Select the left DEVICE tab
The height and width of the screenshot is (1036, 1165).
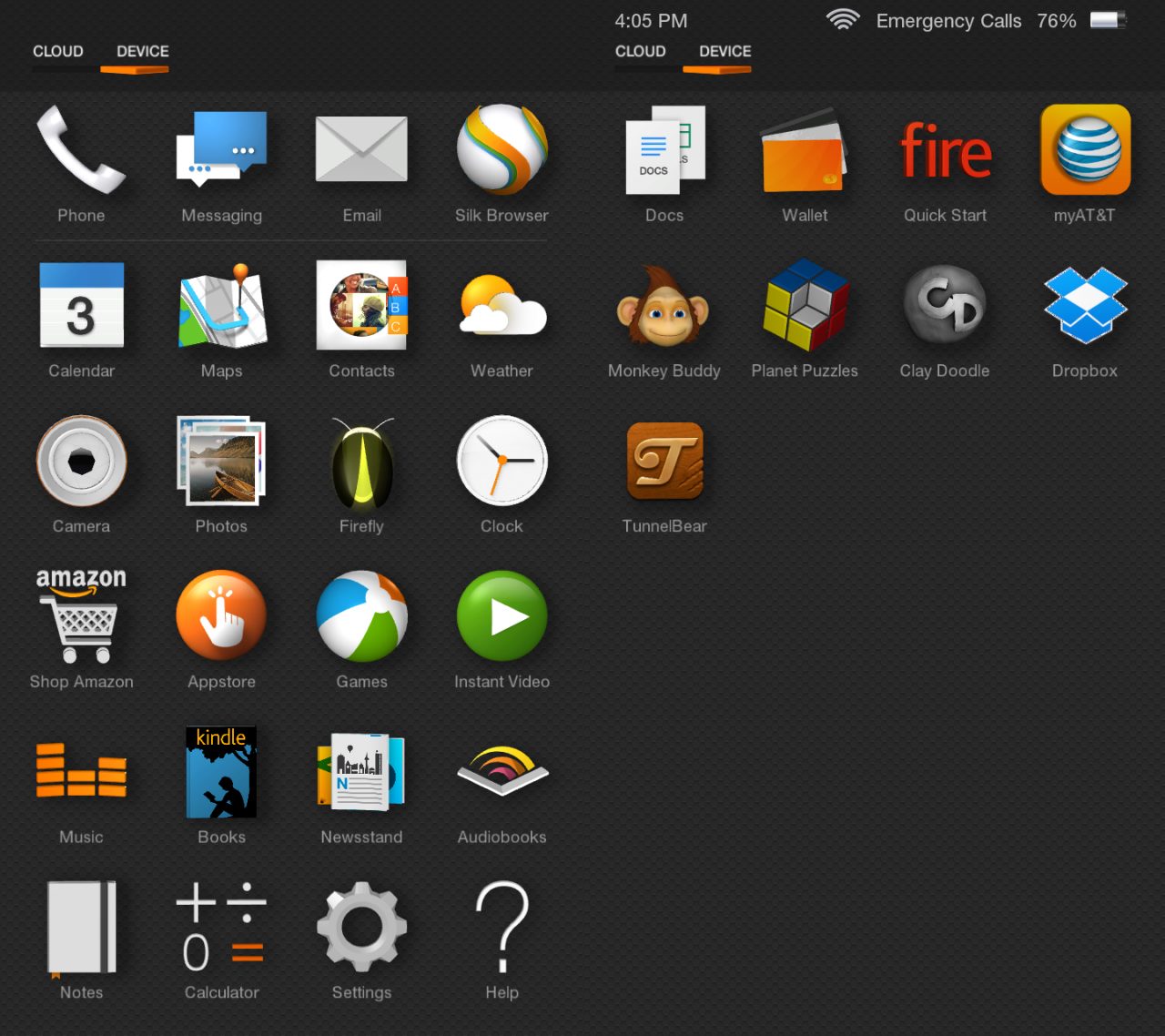143,52
